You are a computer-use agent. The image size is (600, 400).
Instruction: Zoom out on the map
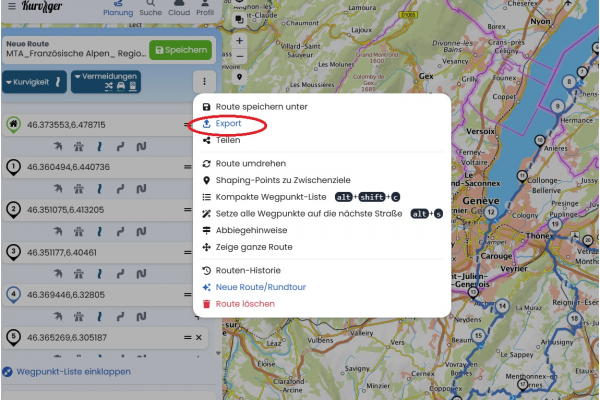click(240, 56)
